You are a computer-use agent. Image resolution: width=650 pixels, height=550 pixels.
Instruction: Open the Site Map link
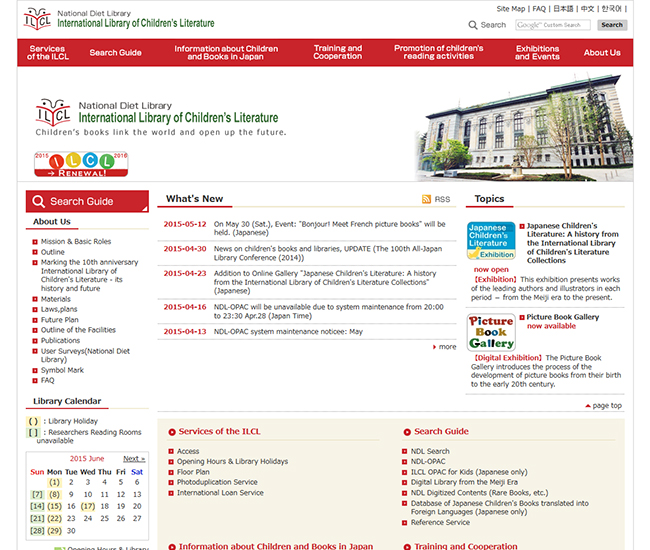[511, 9]
